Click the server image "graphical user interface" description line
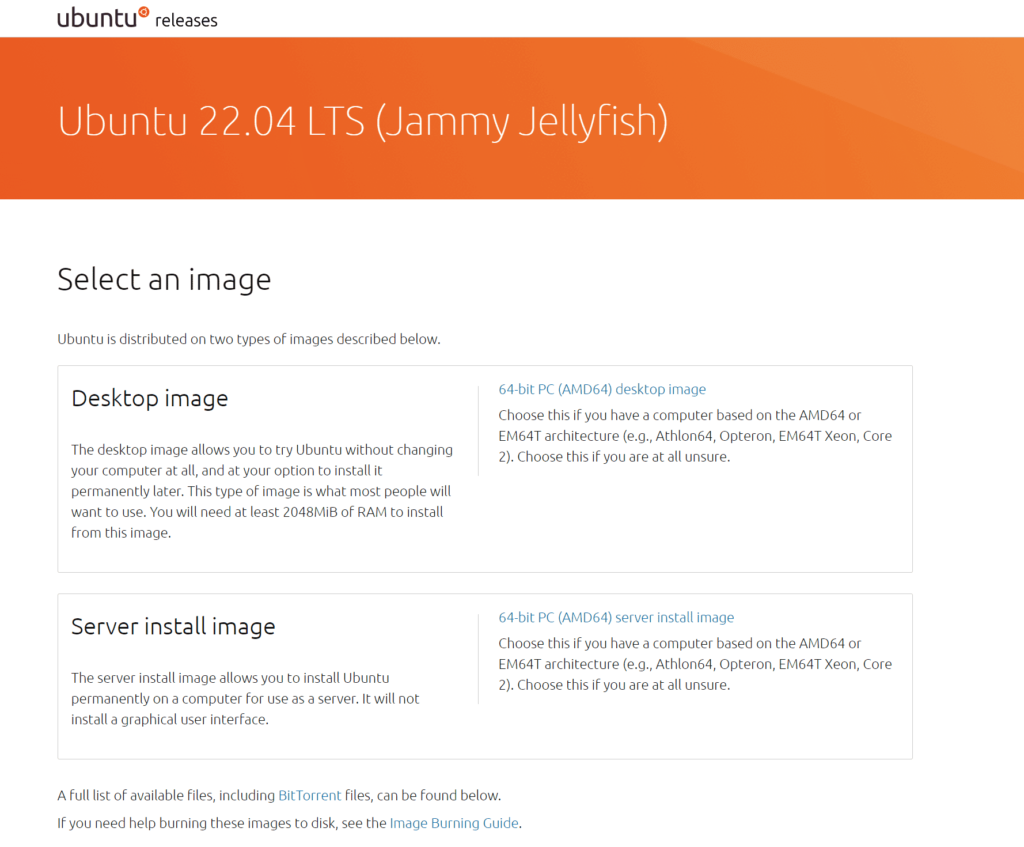Viewport: 1024px width, 847px height. coord(170,719)
